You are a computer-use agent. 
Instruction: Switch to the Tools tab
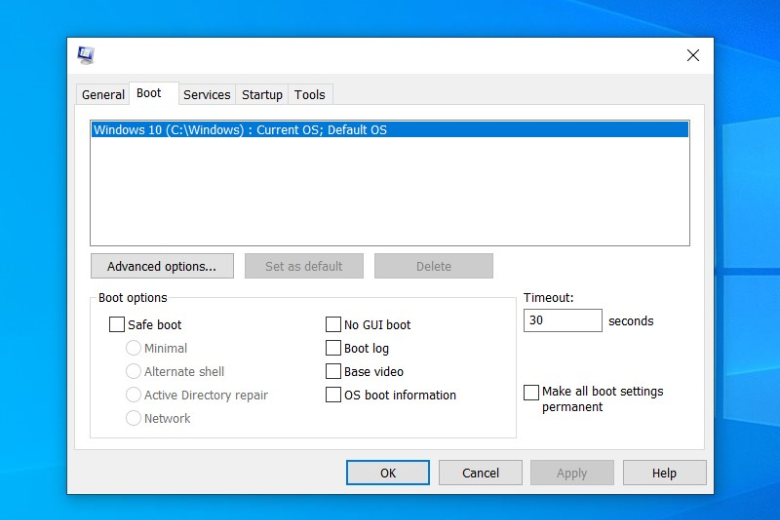click(309, 95)
